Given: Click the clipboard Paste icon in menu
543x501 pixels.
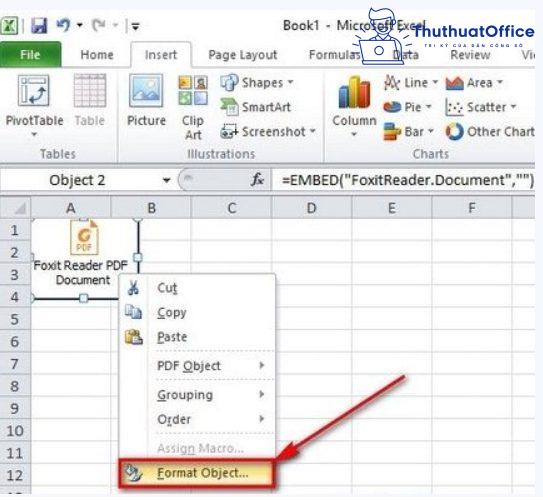Looking at the screenshot, I should click(134, 337).
